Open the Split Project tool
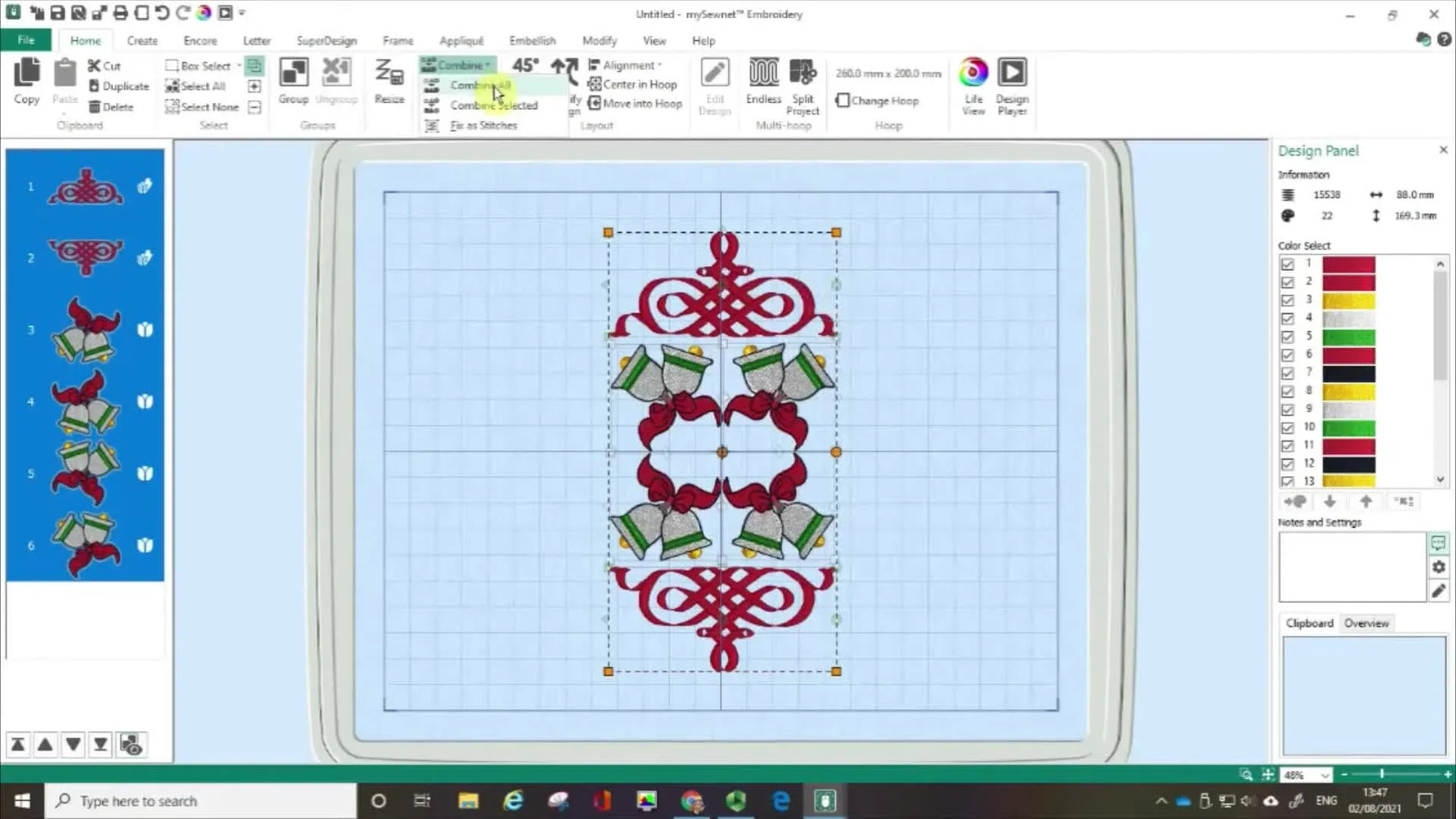1456x819 pixels. pyautogui.click(x=802, y=86)
